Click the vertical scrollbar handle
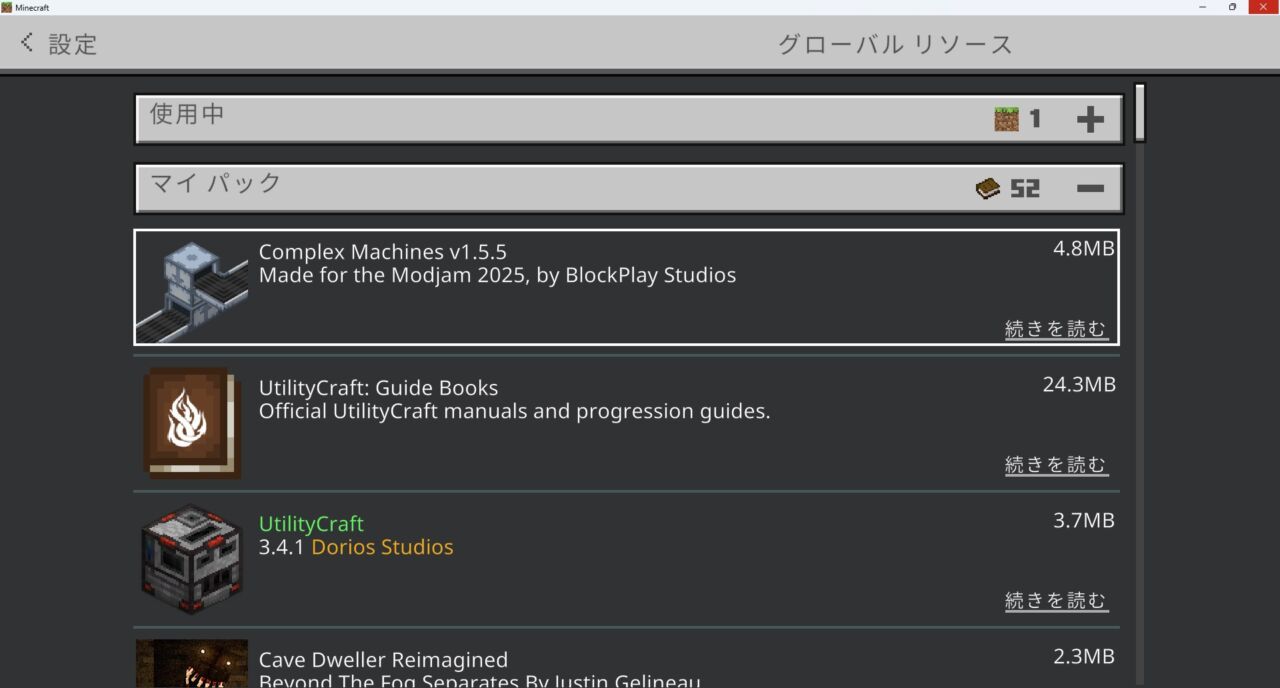The height and width of the screenshot is (688, 1280). point(1139,112)
